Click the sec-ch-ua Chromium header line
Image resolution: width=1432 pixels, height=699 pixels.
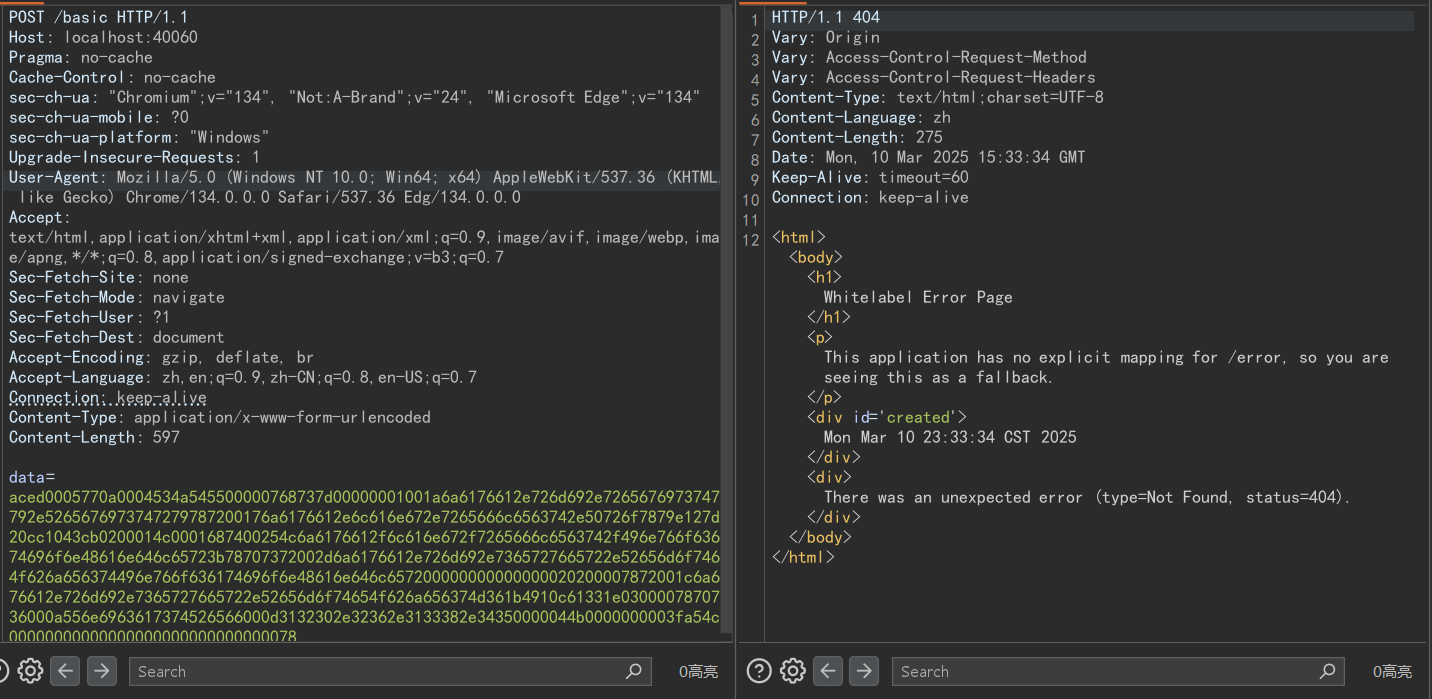(354, 97)
